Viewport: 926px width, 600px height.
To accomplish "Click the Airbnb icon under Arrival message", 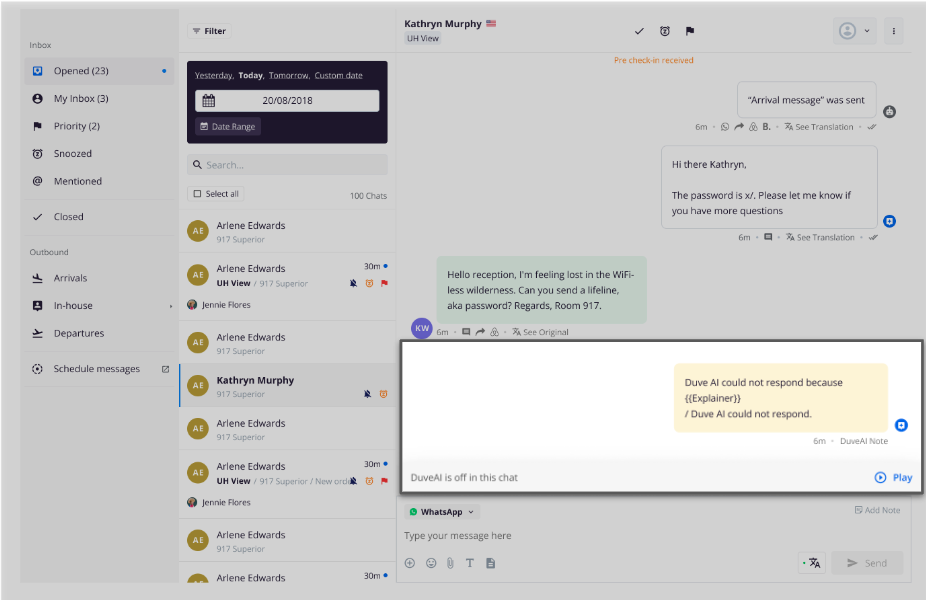I will [753, 127].
